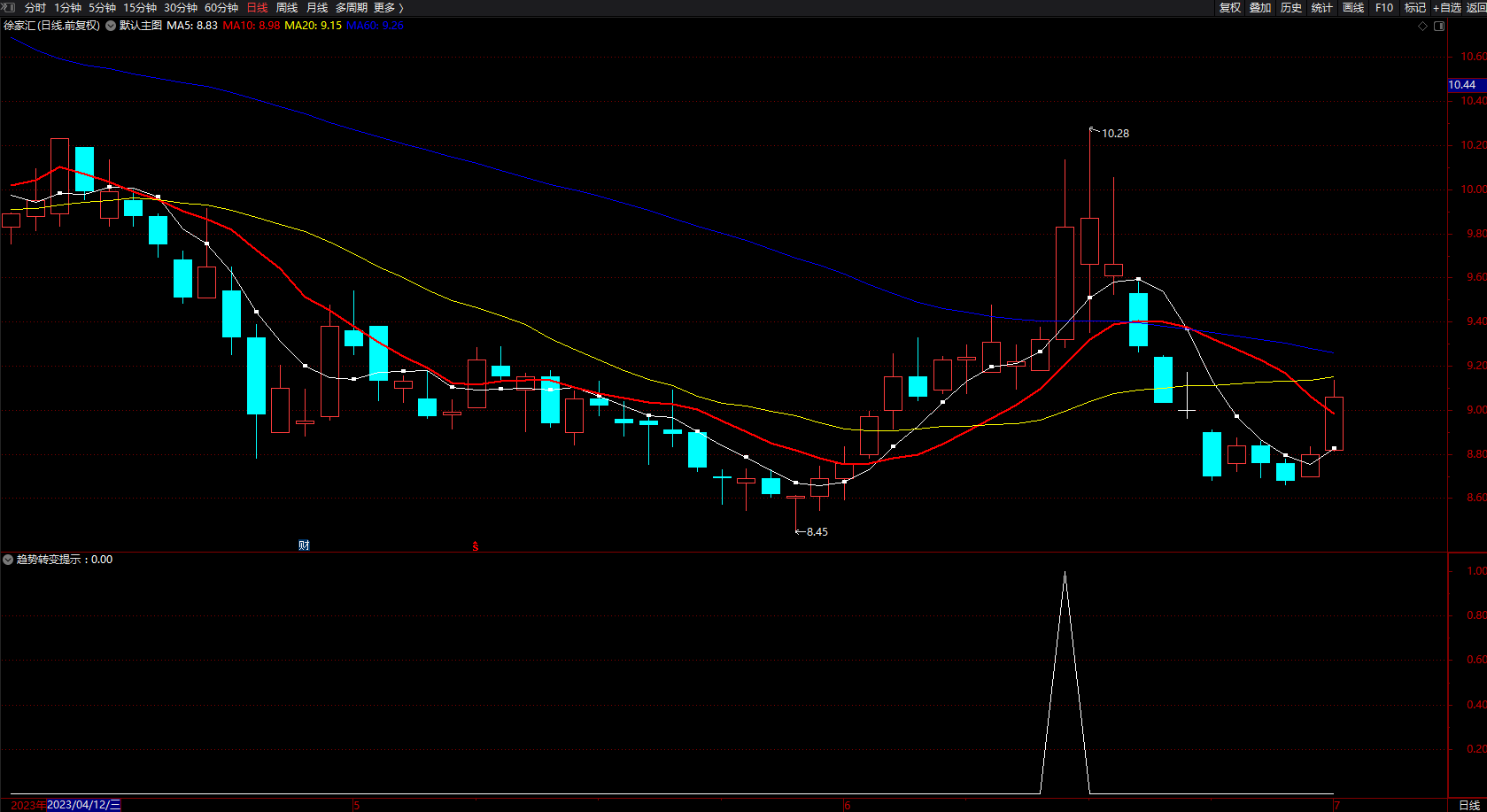Switch to 月线 monthly chart
The width and height of the screenshot is (1487, 812).
[x=317, y=7]
